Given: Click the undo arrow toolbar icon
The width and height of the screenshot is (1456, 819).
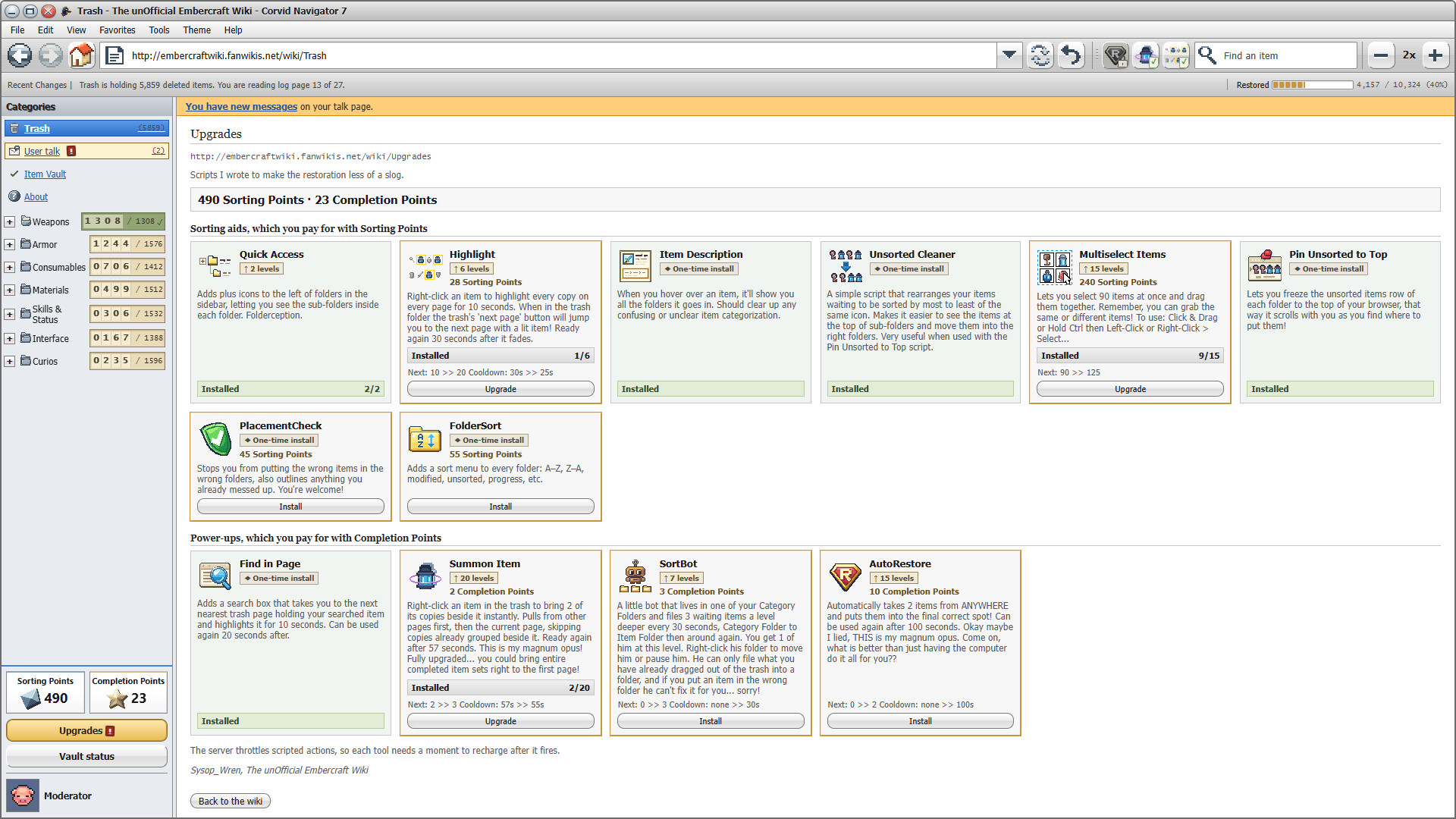Looking at the screenshot, I should [x=1071, y=55].
